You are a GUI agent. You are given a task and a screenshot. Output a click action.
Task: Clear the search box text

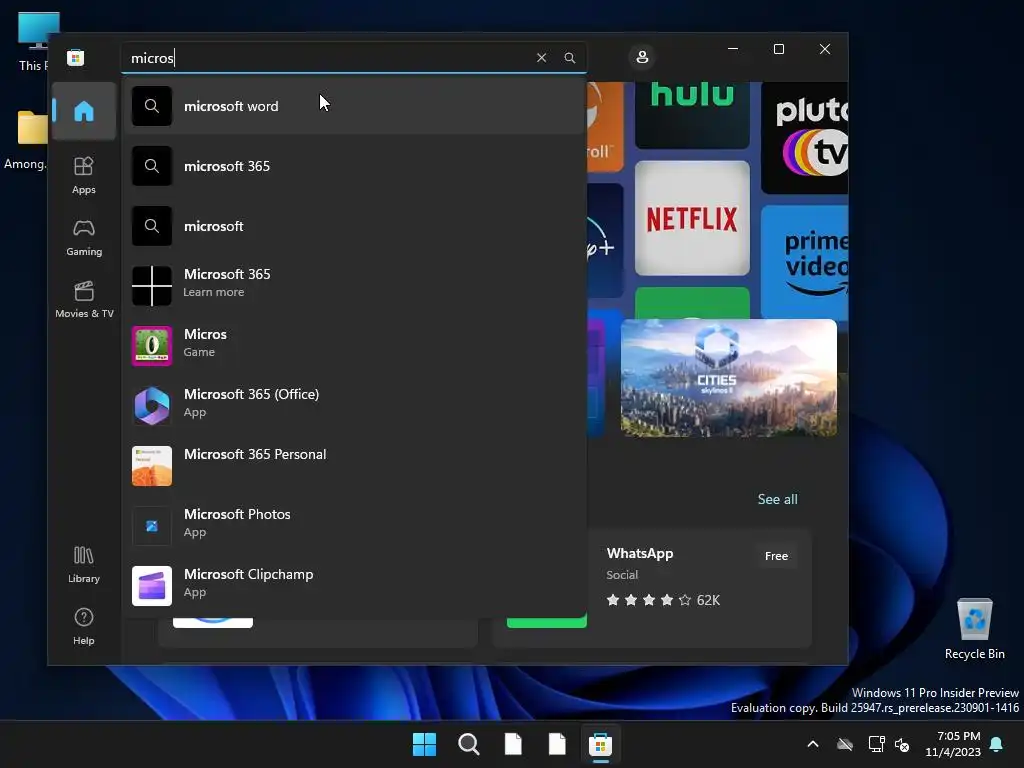tap(541, 57)
